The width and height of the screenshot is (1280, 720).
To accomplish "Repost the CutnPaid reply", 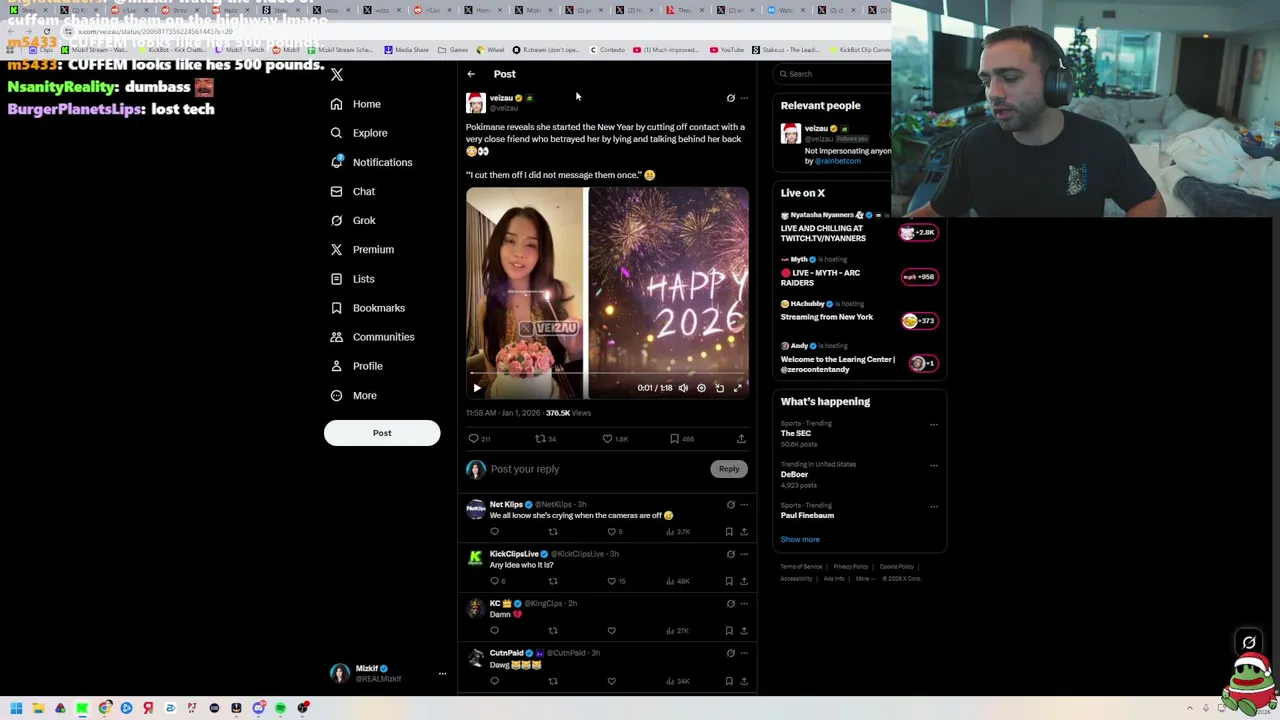I will [x=553, y=681].
